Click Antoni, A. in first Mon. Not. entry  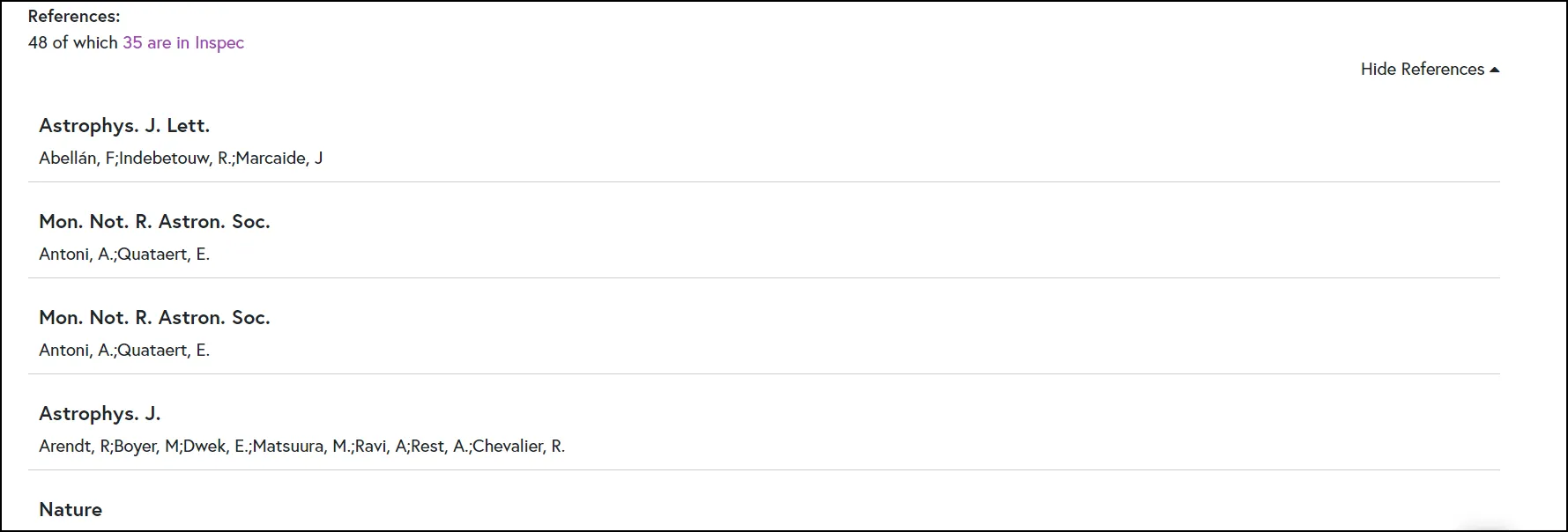[x=76, y=255]
